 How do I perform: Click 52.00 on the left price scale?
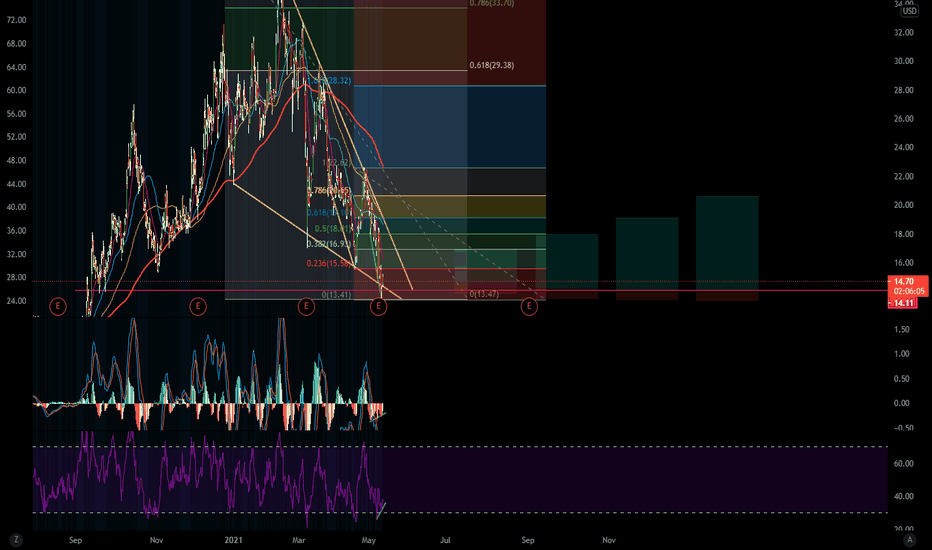coord(17,137)
